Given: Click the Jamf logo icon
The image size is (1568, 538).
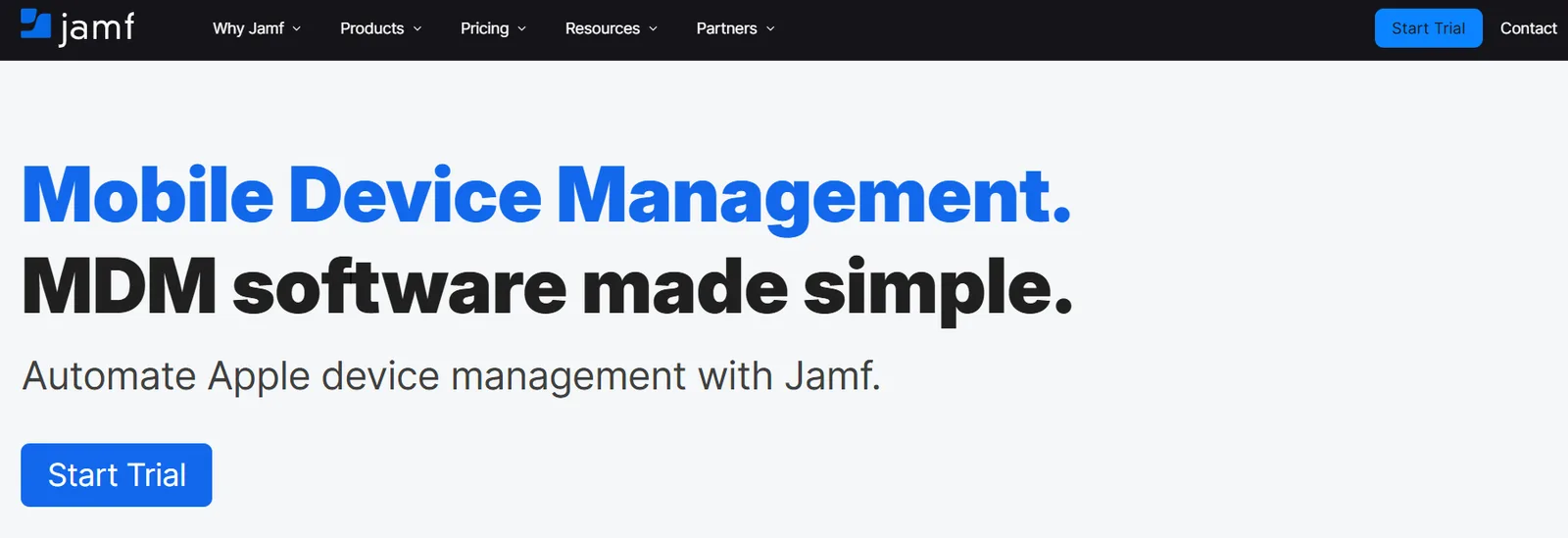Looking at the screenshot, I should tap(36, 24).
